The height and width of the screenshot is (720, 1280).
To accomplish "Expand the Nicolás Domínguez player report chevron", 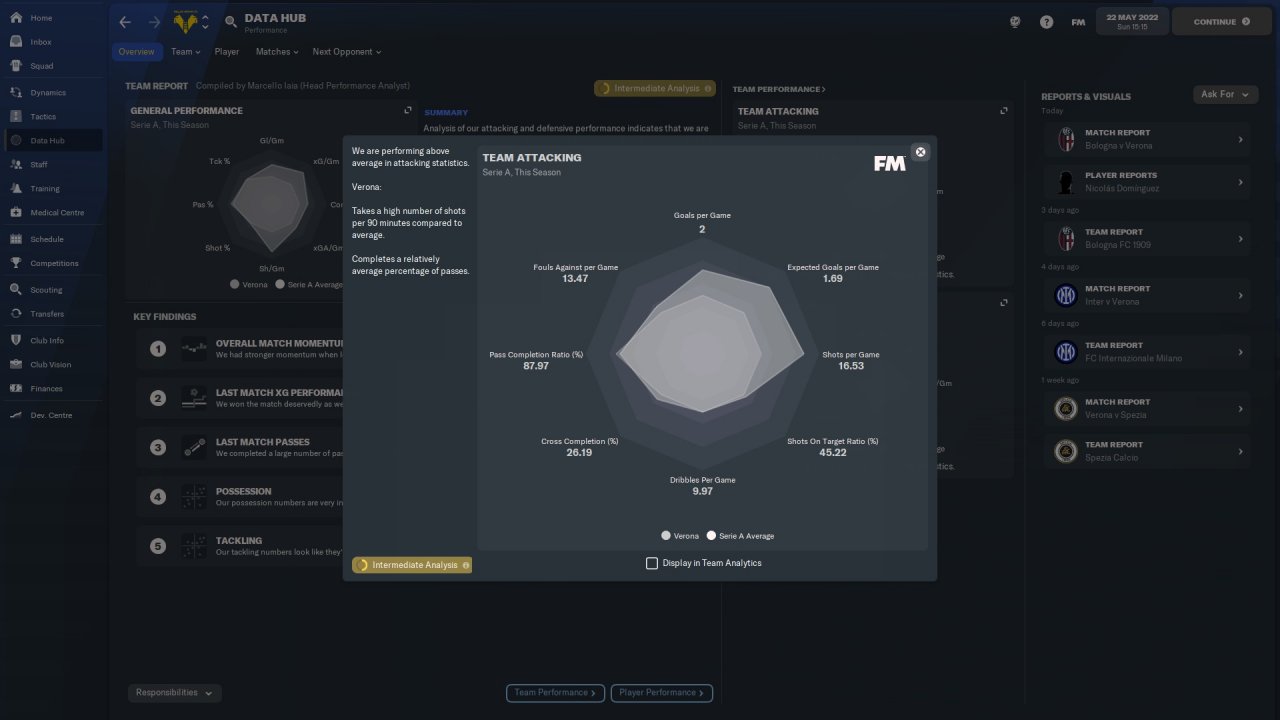I will click(1240, 182).
